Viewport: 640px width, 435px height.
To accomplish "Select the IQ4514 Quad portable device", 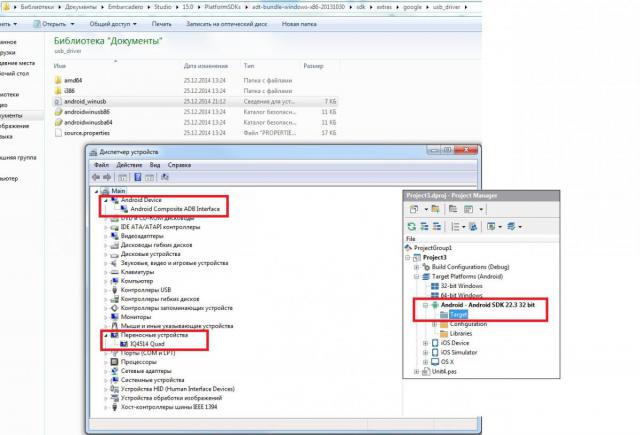I will (147, 344).
